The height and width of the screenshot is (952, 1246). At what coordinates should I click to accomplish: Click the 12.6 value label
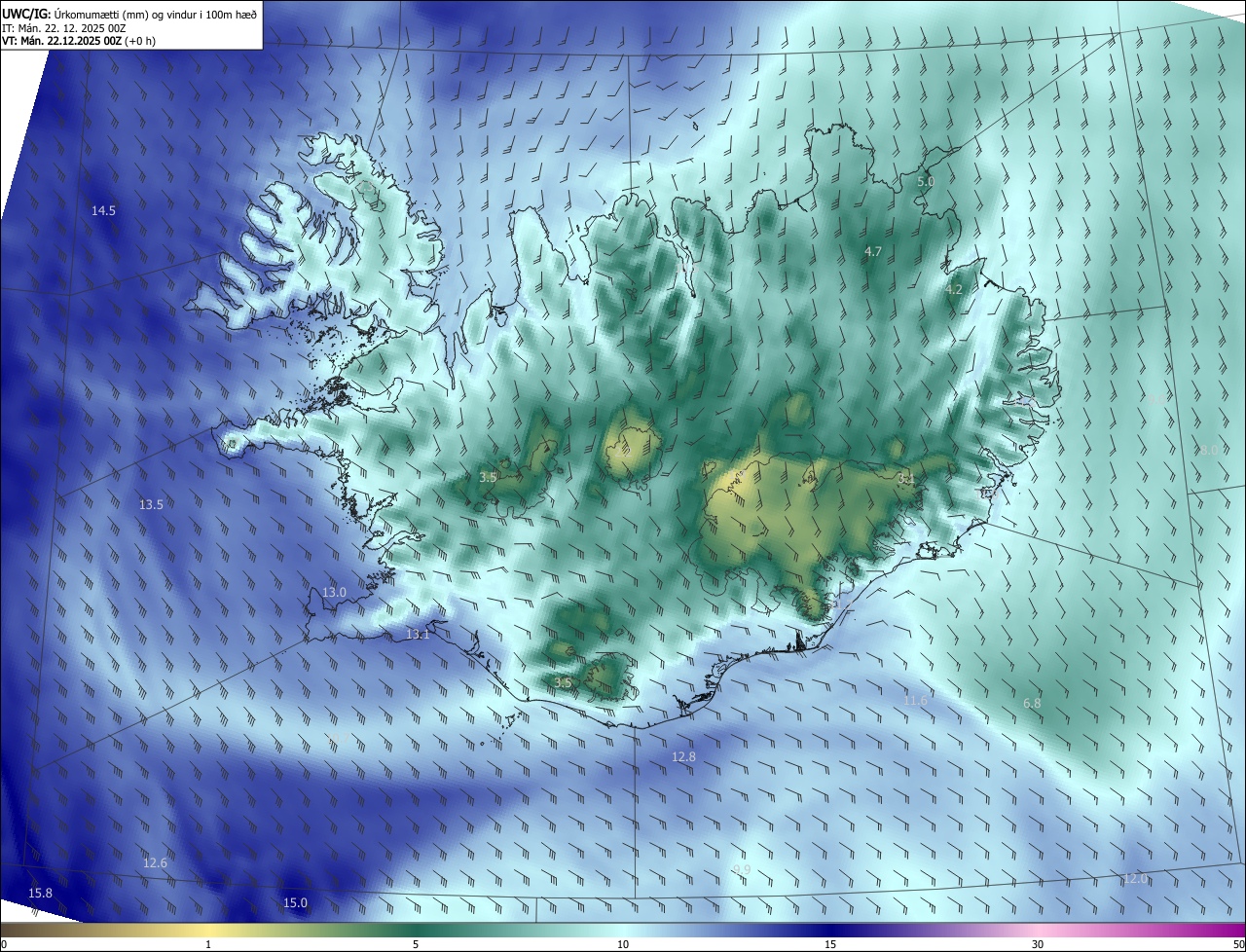[155, 863]
